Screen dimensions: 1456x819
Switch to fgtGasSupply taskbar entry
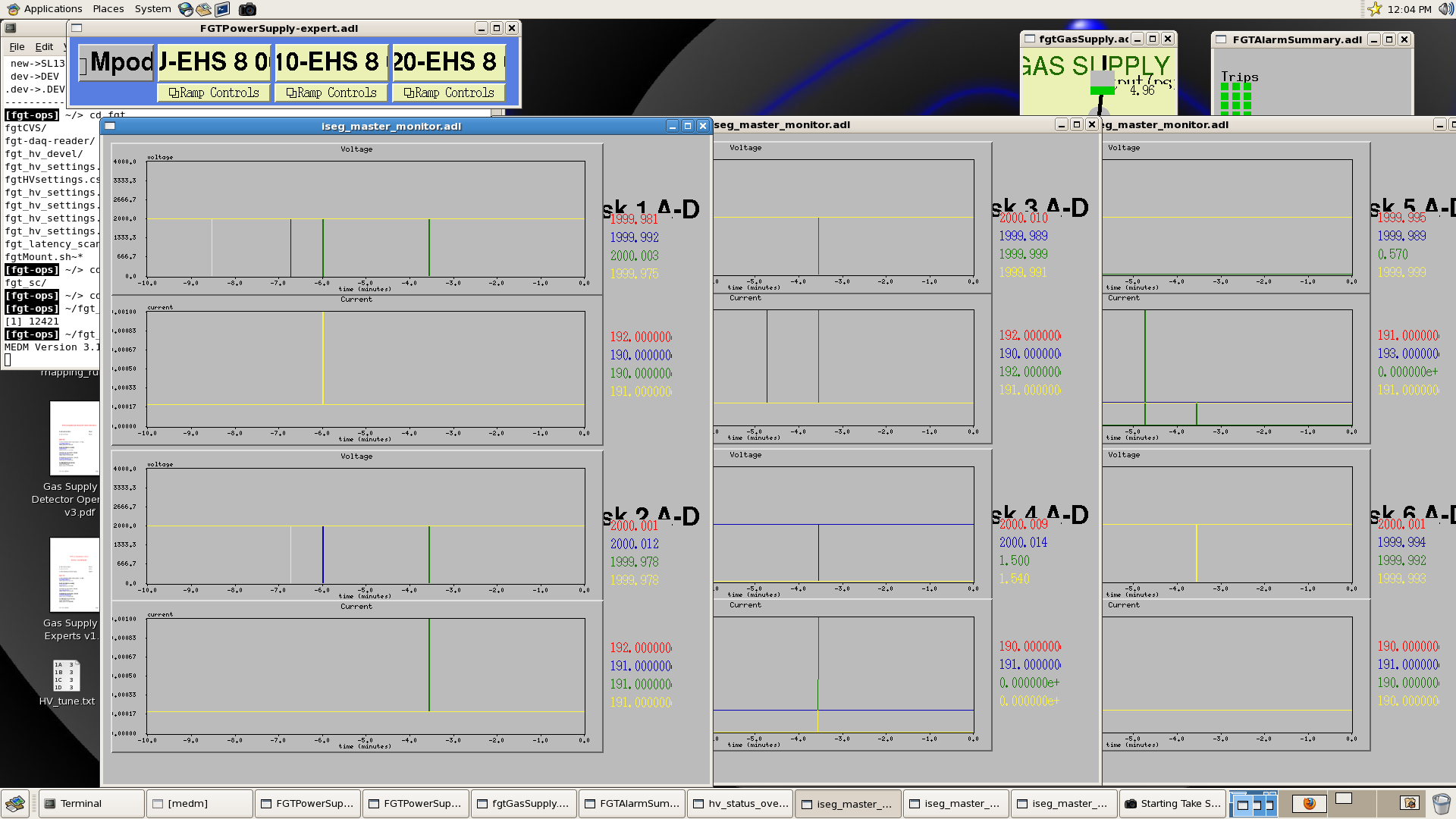[522, 804]
